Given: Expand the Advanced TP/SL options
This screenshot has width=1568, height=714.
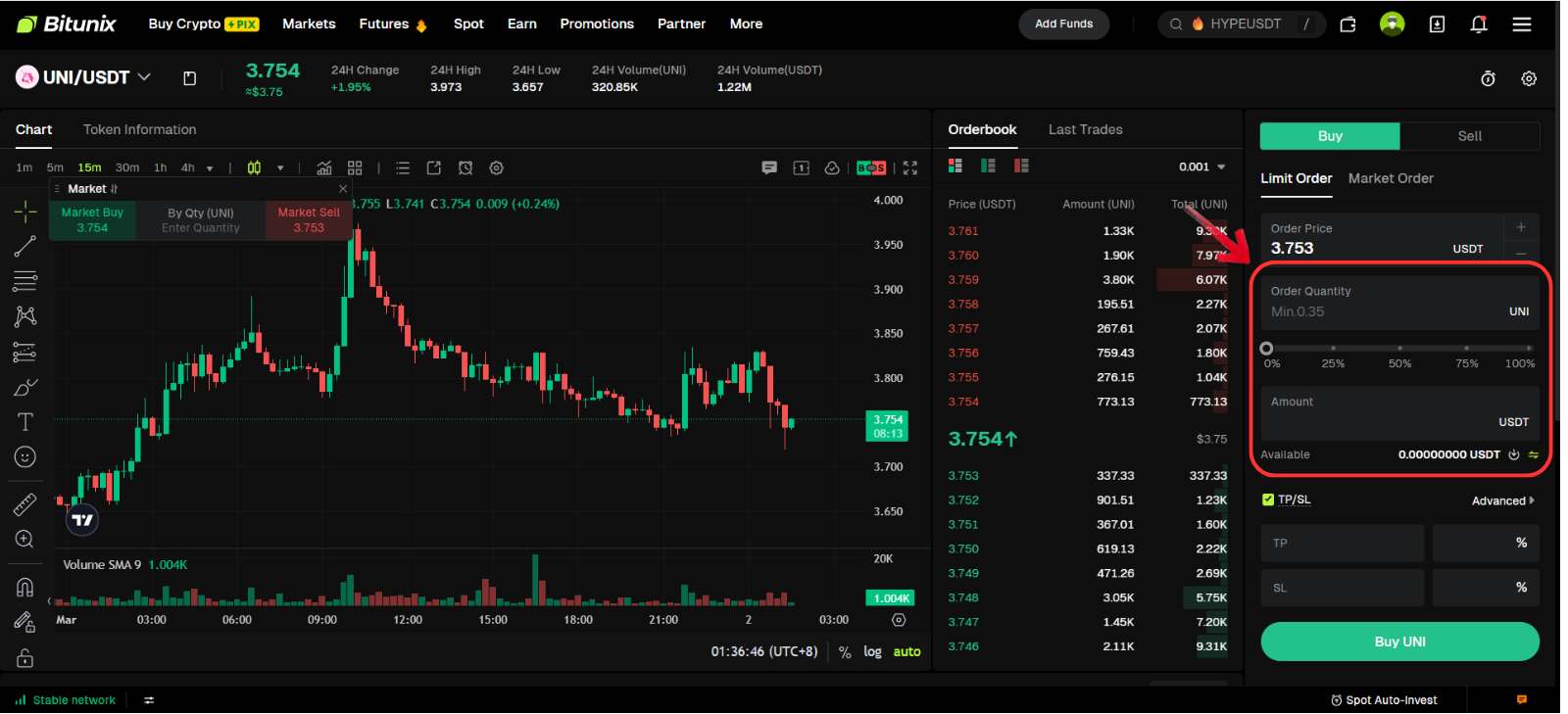Looking at the screenshot, I should click(x=1502, y=500).
